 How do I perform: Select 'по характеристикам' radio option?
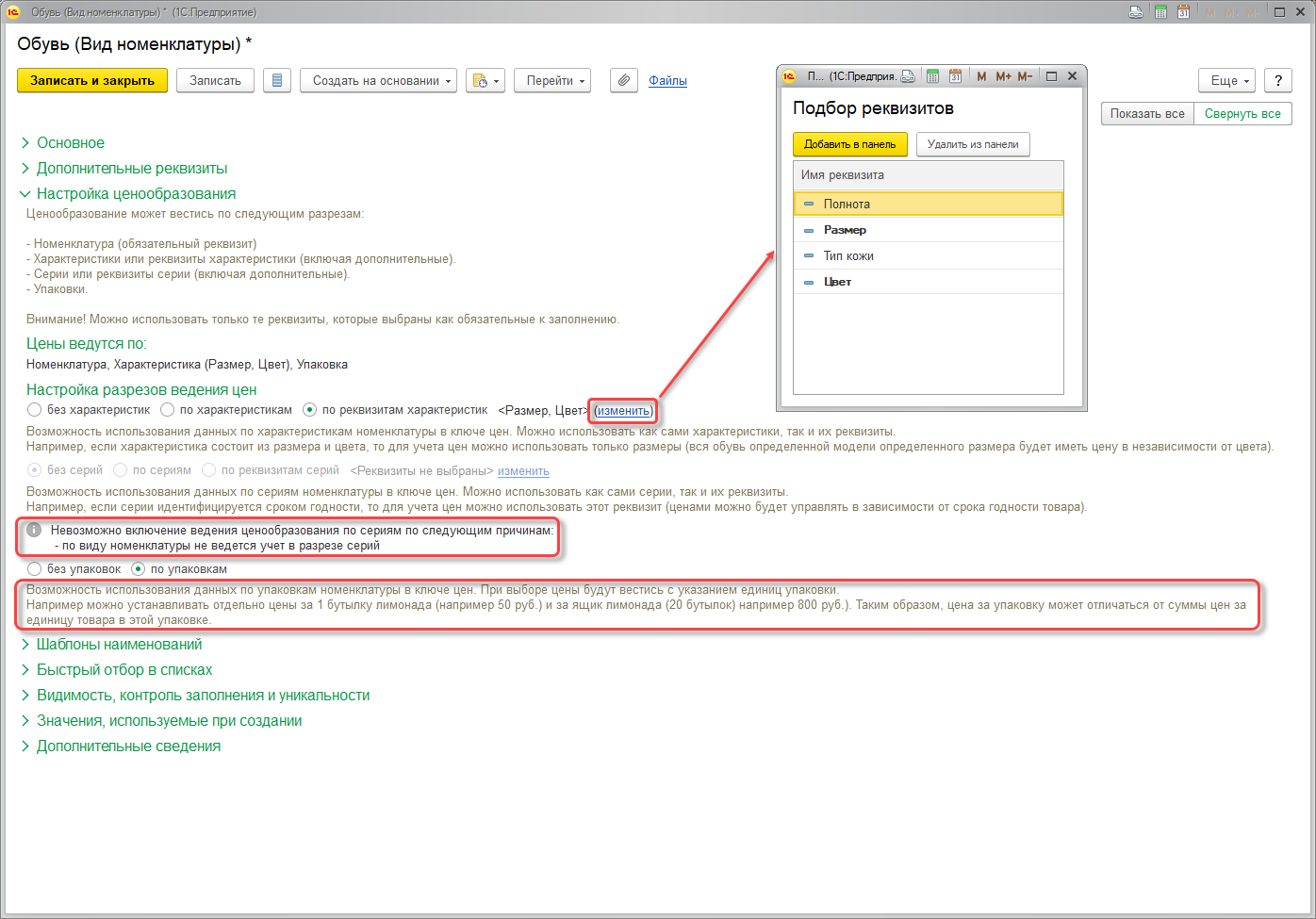(x=168, y=410)
